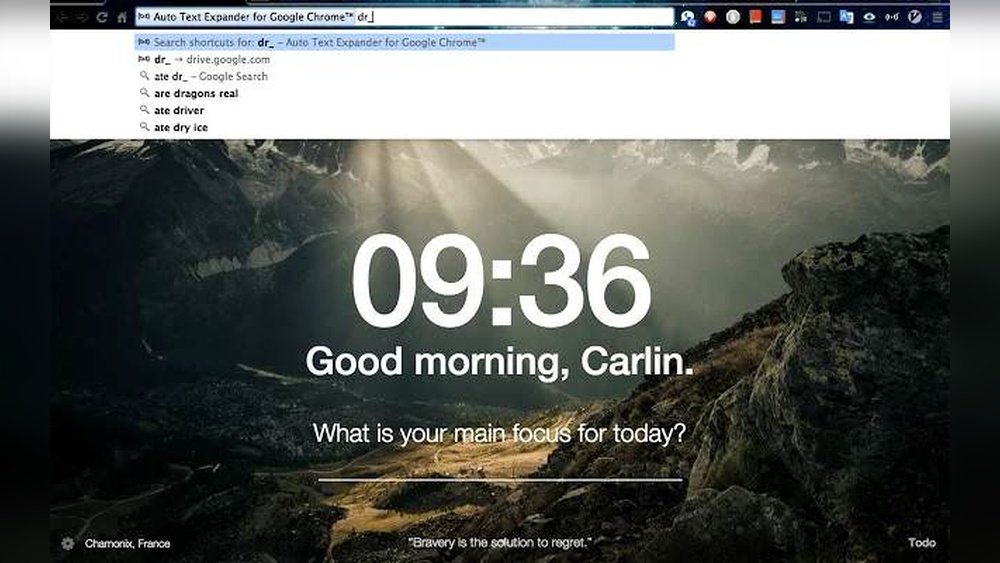The width and height of the screenshot is (1000, 563).
Task: Select 'ate dr_ – Google Search' suggestion
Action: (404, 76)
